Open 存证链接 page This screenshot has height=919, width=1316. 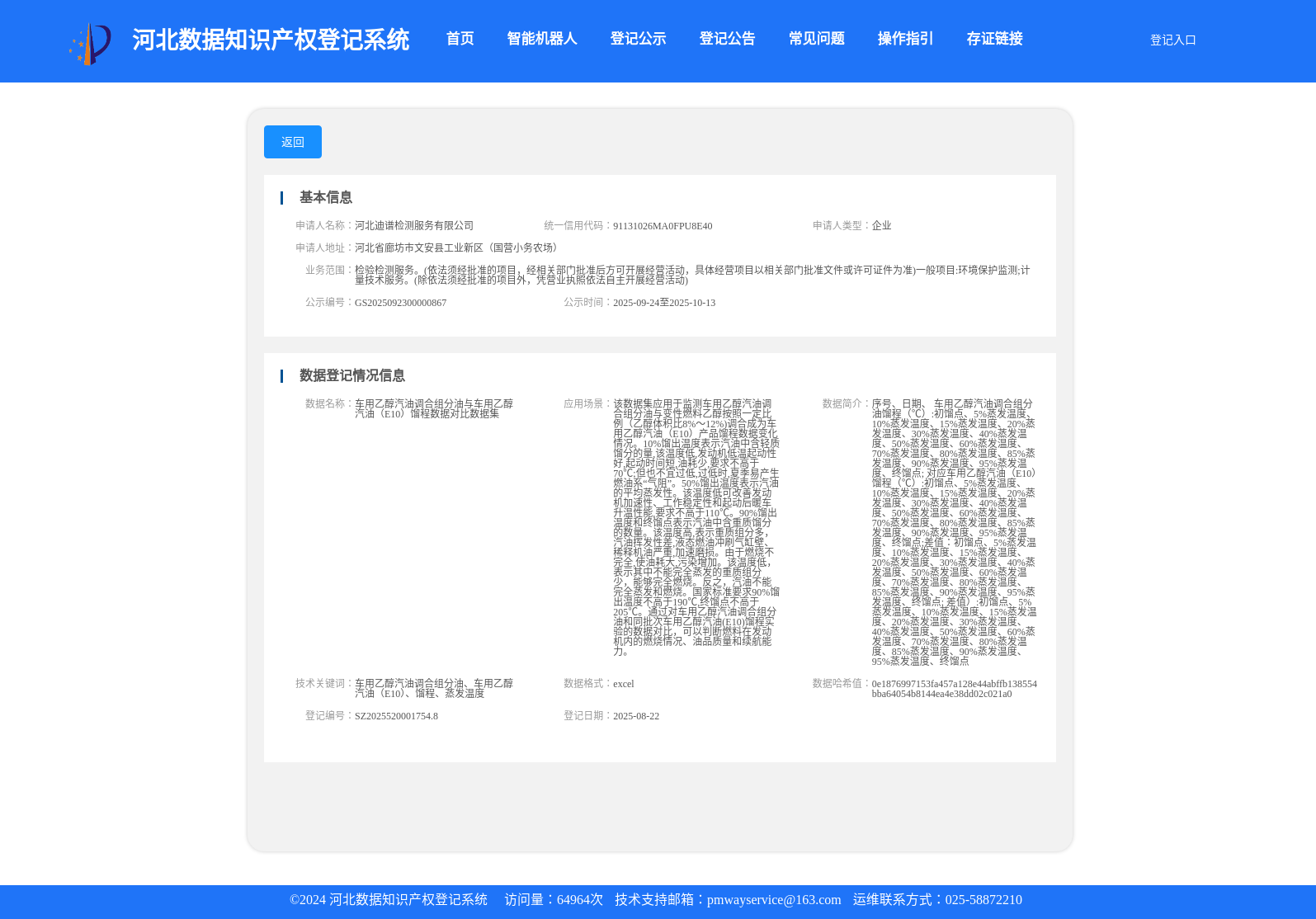coord(994,39)
